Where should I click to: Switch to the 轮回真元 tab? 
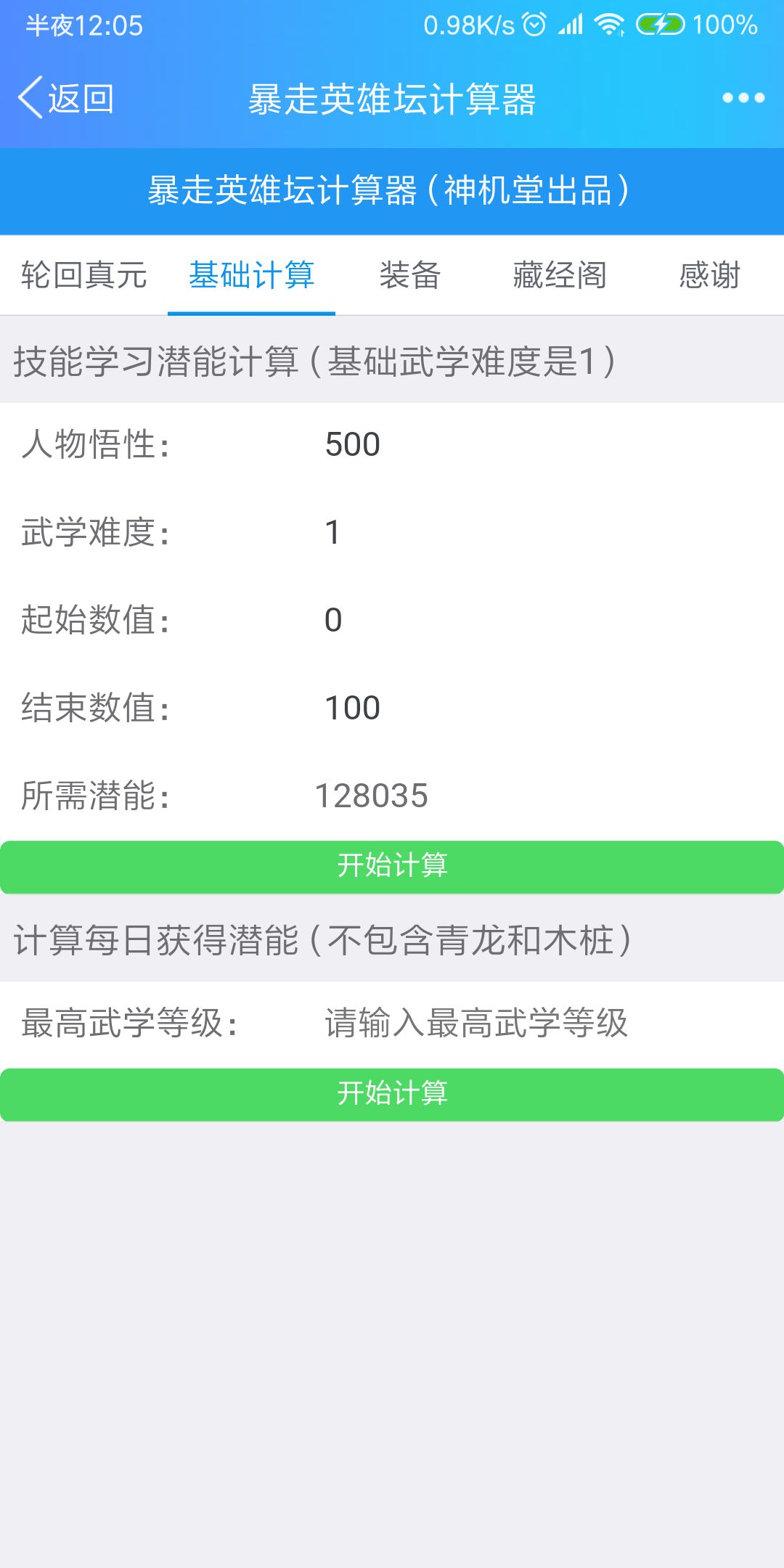pyautogui.click(x=85, y=276)
